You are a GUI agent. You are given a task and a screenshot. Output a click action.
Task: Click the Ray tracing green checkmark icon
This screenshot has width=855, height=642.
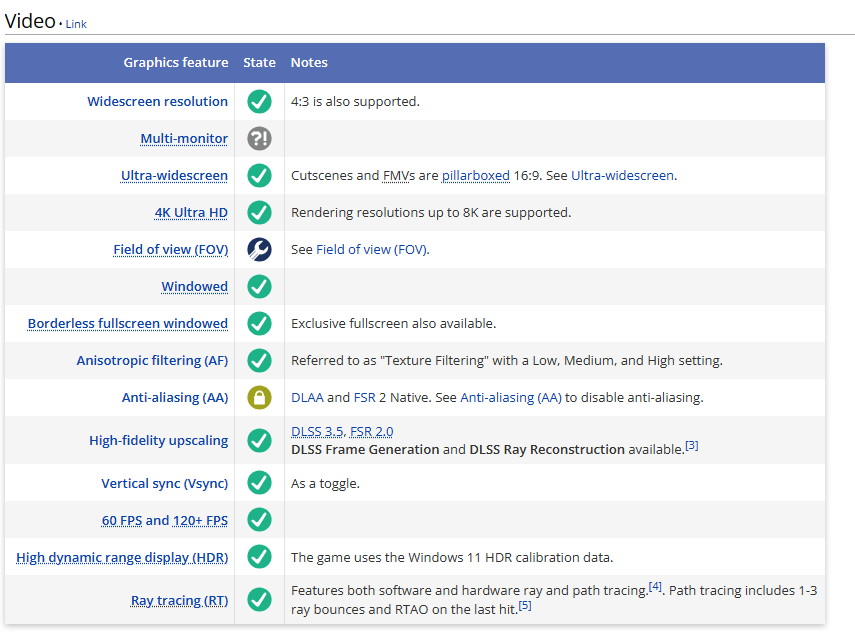pos(259,600)
